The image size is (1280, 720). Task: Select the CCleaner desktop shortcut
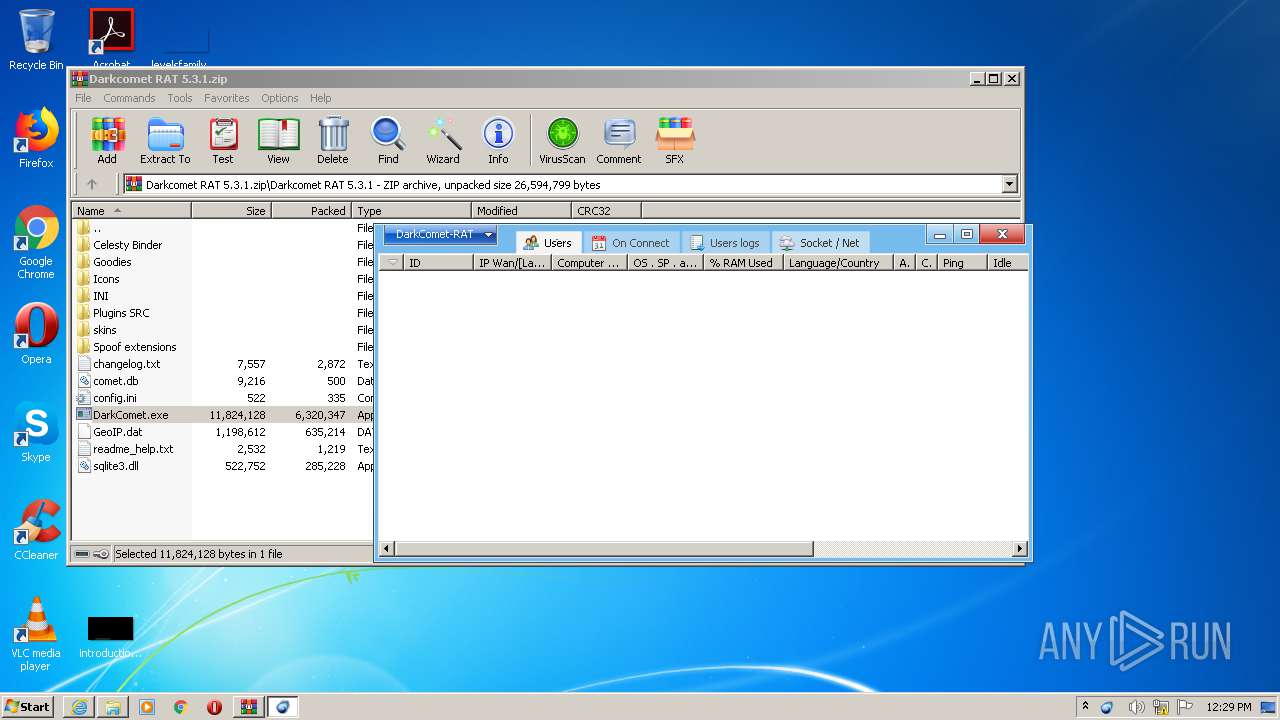click(x=36, y=530)
